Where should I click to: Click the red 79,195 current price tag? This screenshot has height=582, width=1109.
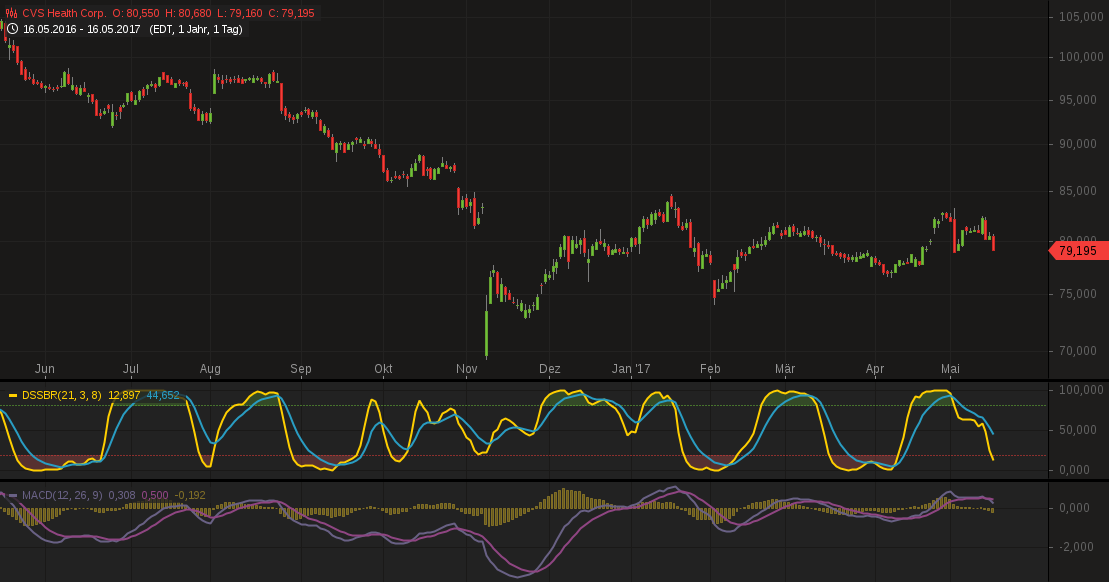1077,251
